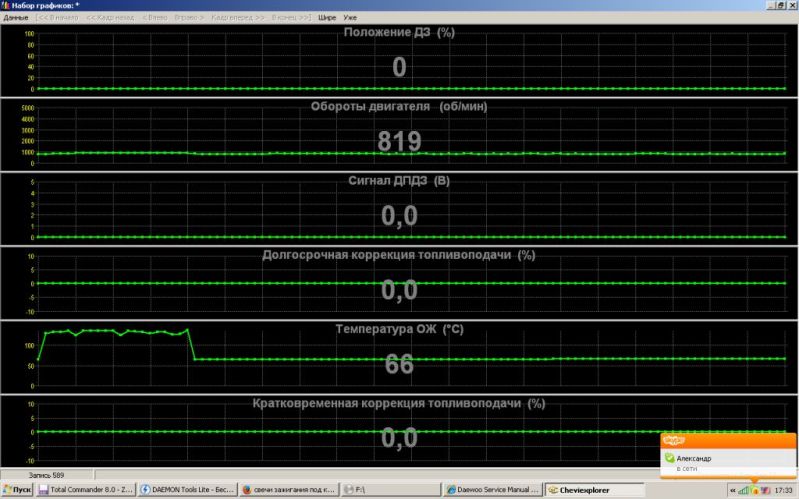
Task: Switch to DAEMON Tools Lite taskbar button
Action: tap(186, 490)
